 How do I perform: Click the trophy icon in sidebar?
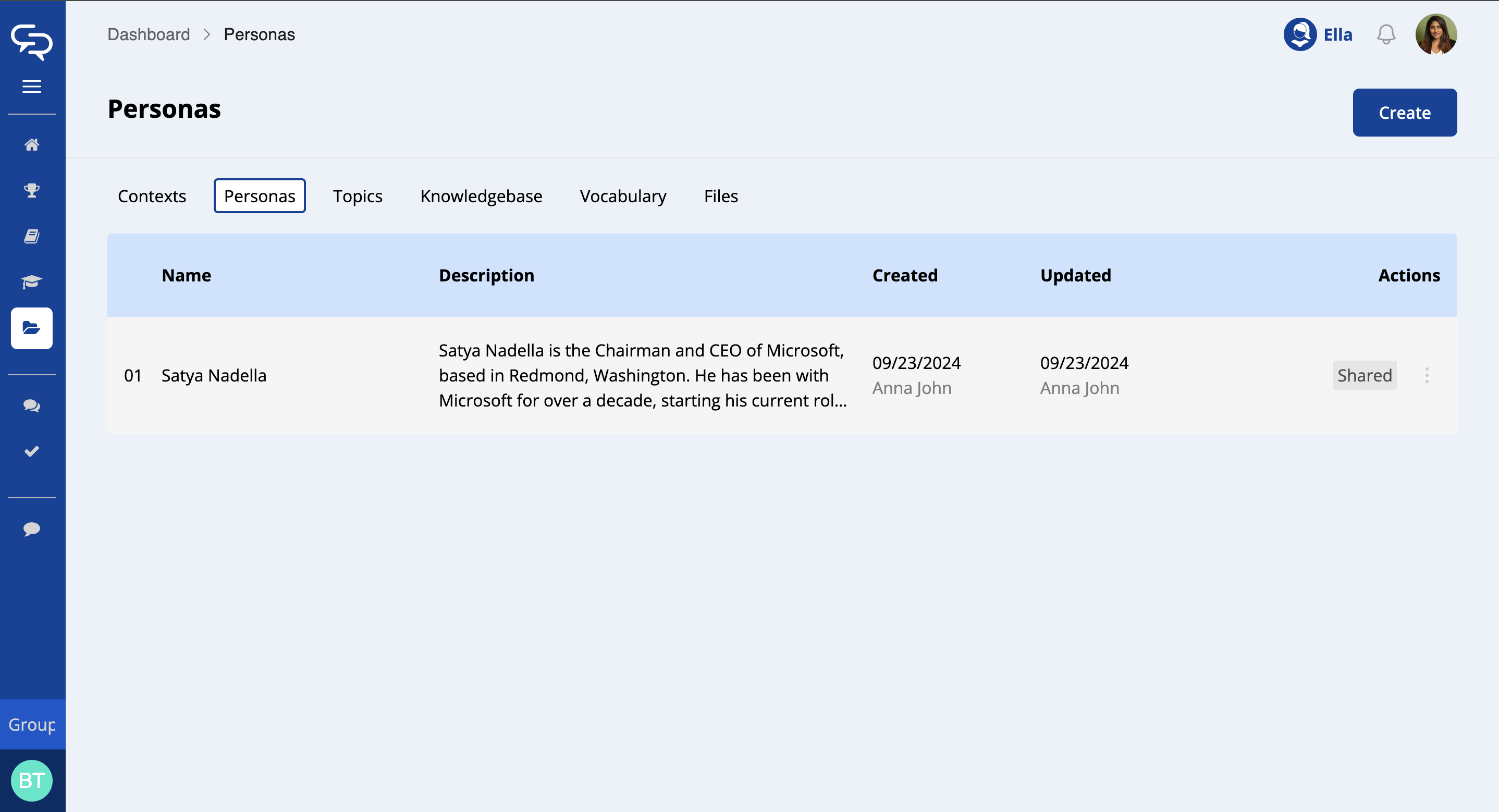pyautogui.click(x=31, y=190)
